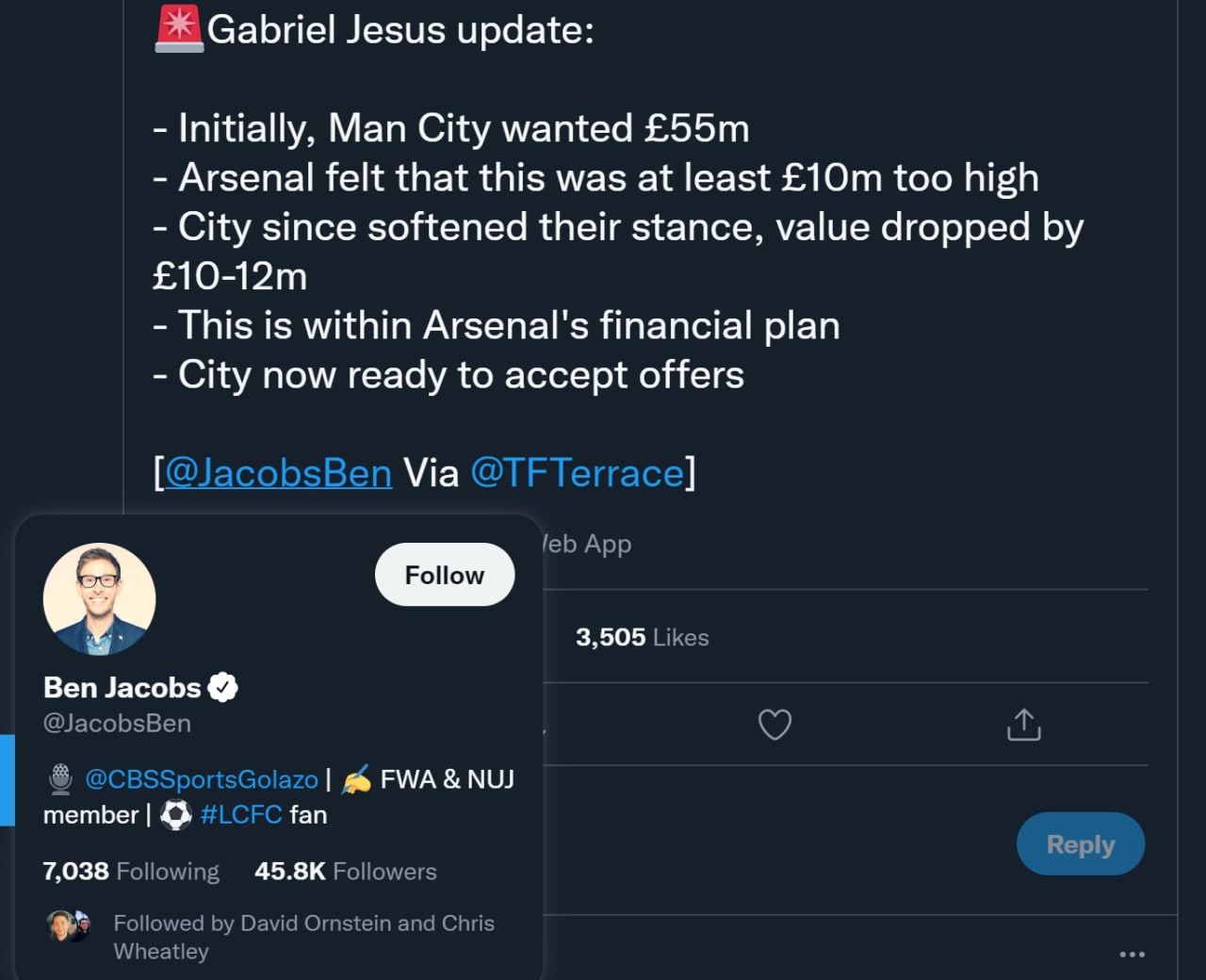View the 7,038 Following list
1206x980 pixels.
tap(131, 872)
